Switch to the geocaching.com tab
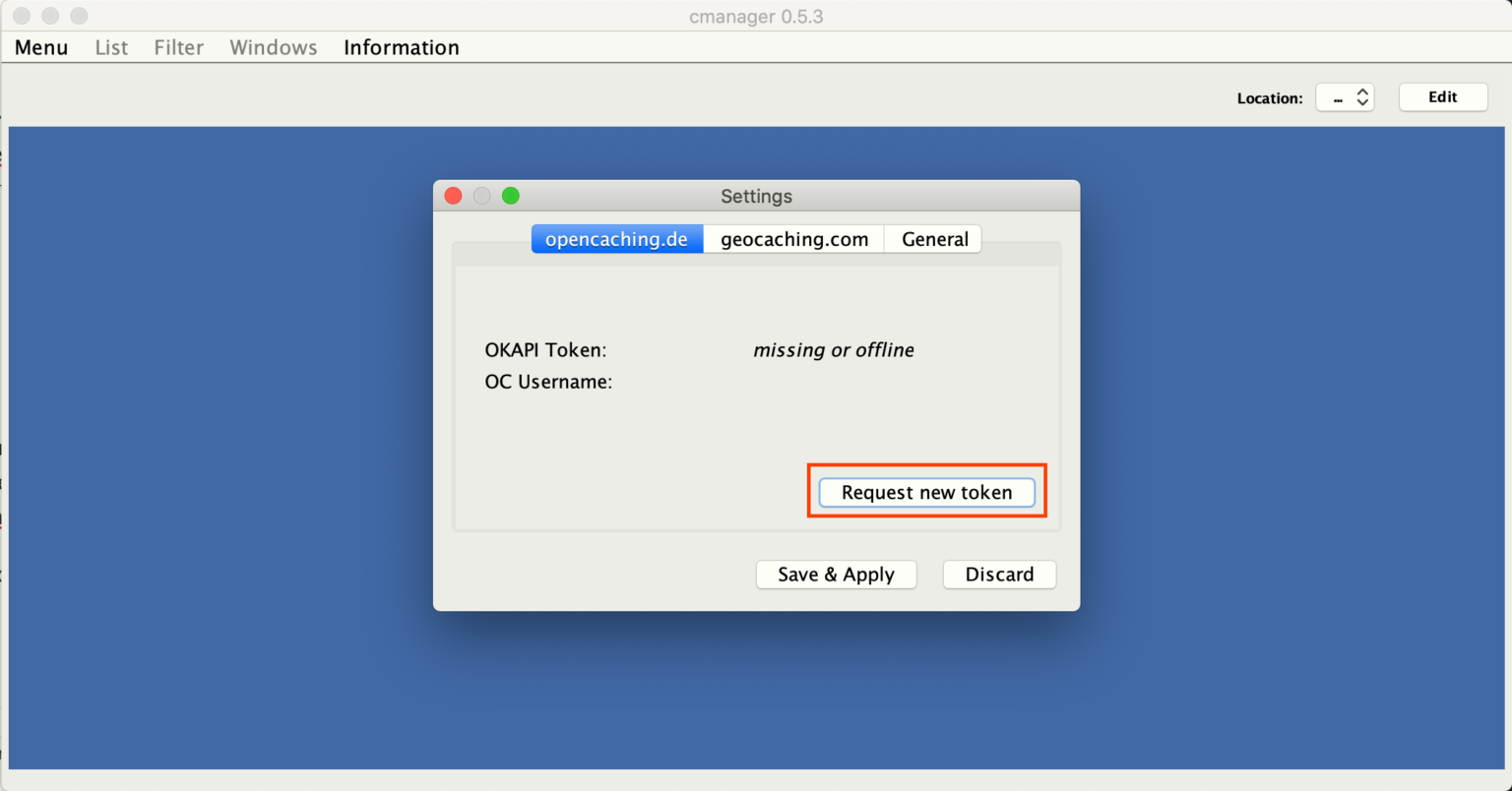The image size is (1512, 791). pyautogui.click(x=793, y=239)
